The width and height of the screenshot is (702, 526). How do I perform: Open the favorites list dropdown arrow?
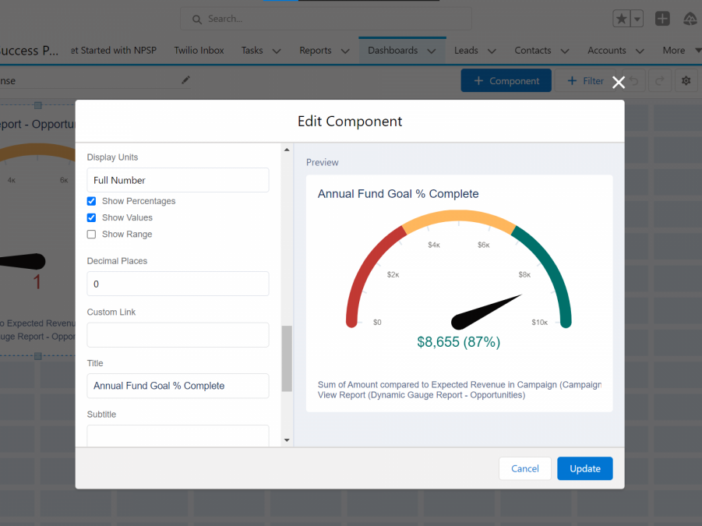(x=637, y=19)
